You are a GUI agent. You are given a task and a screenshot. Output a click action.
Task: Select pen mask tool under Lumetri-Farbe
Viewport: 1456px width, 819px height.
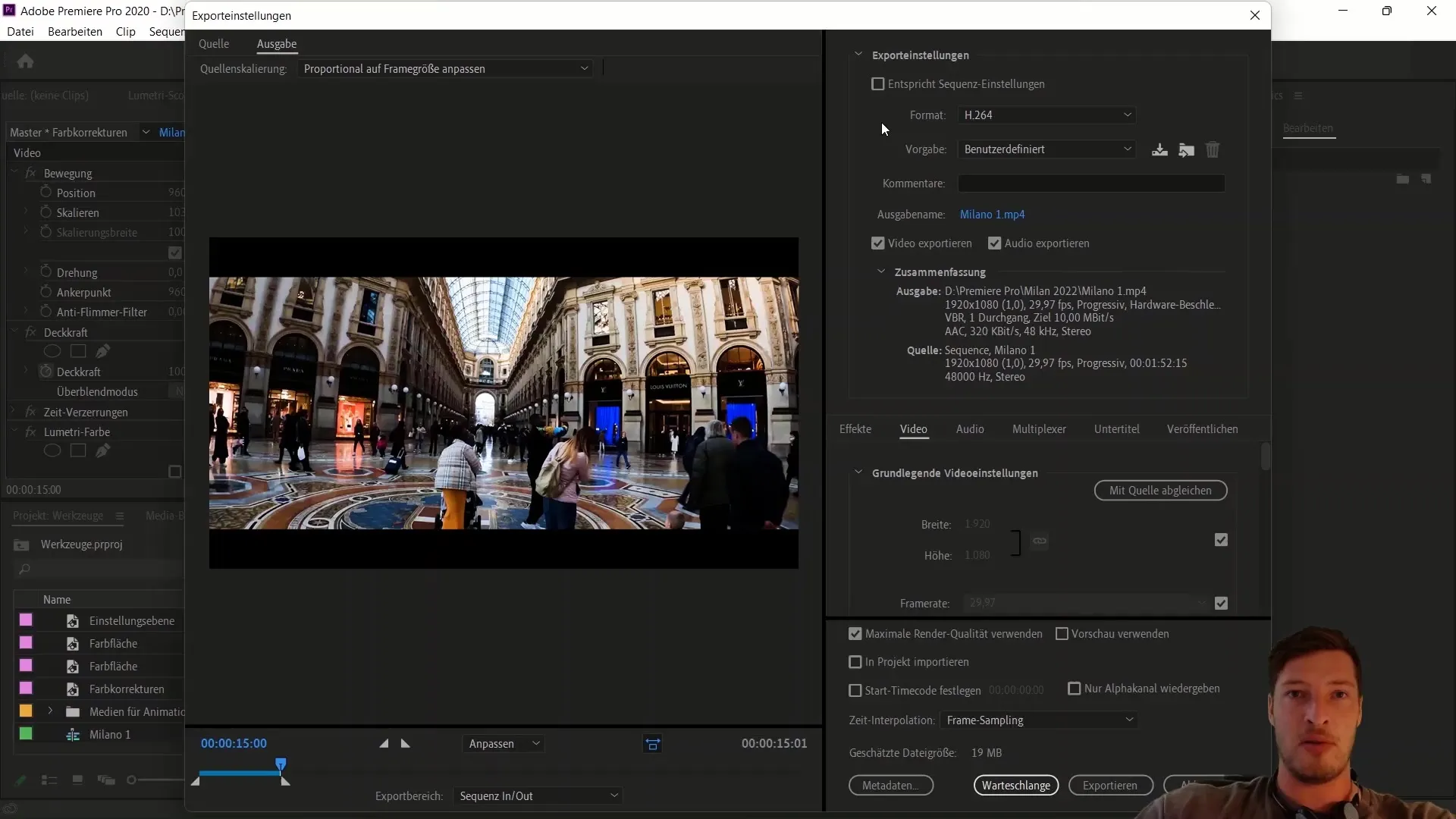(103, 450)
